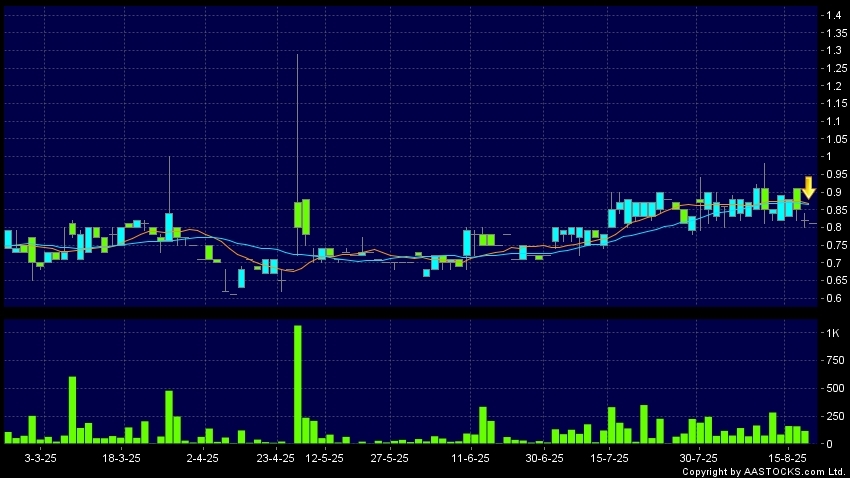This screenshot has height=478, width=850.
Task: Select the 11-6-25 date label
Action: (470, 458)
